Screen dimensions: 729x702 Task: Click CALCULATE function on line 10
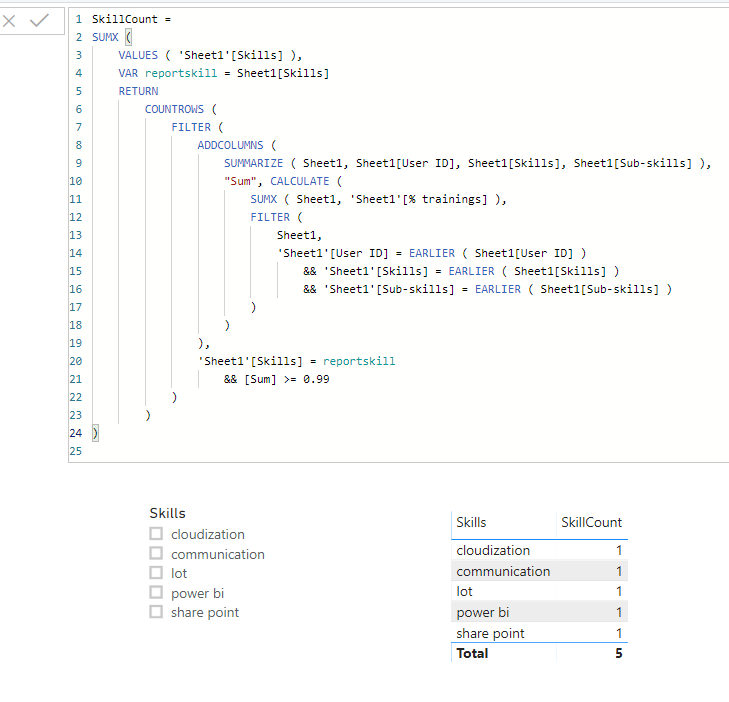click(300, 181)
